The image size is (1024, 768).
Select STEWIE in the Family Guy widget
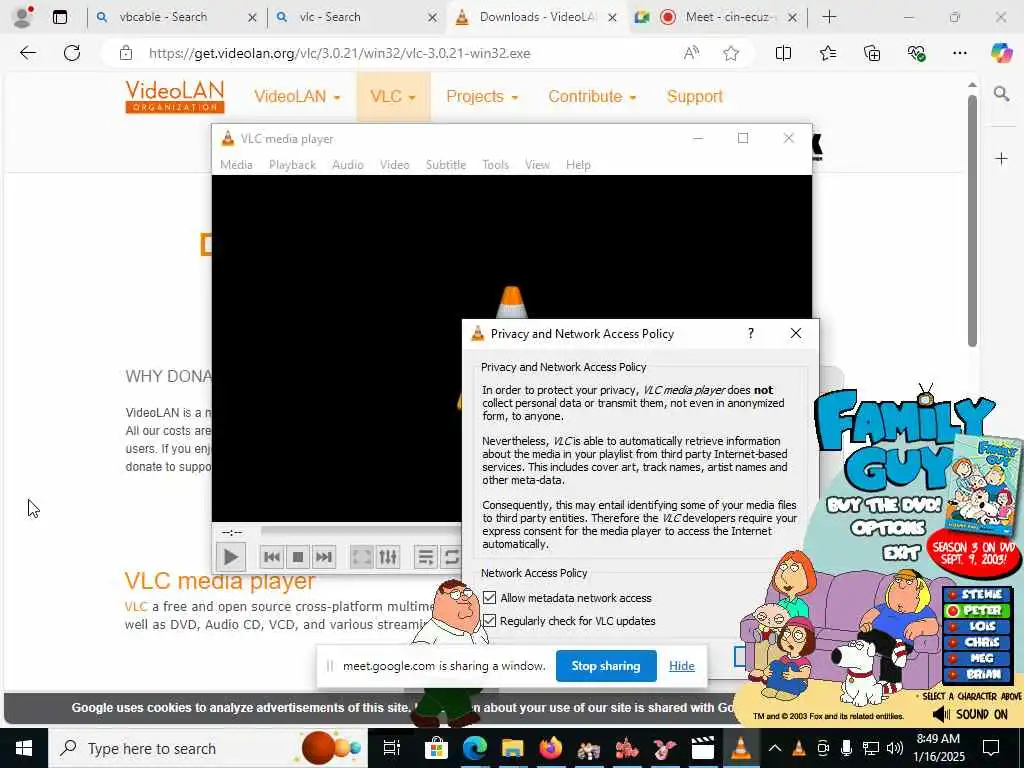(x=976, y=594)
